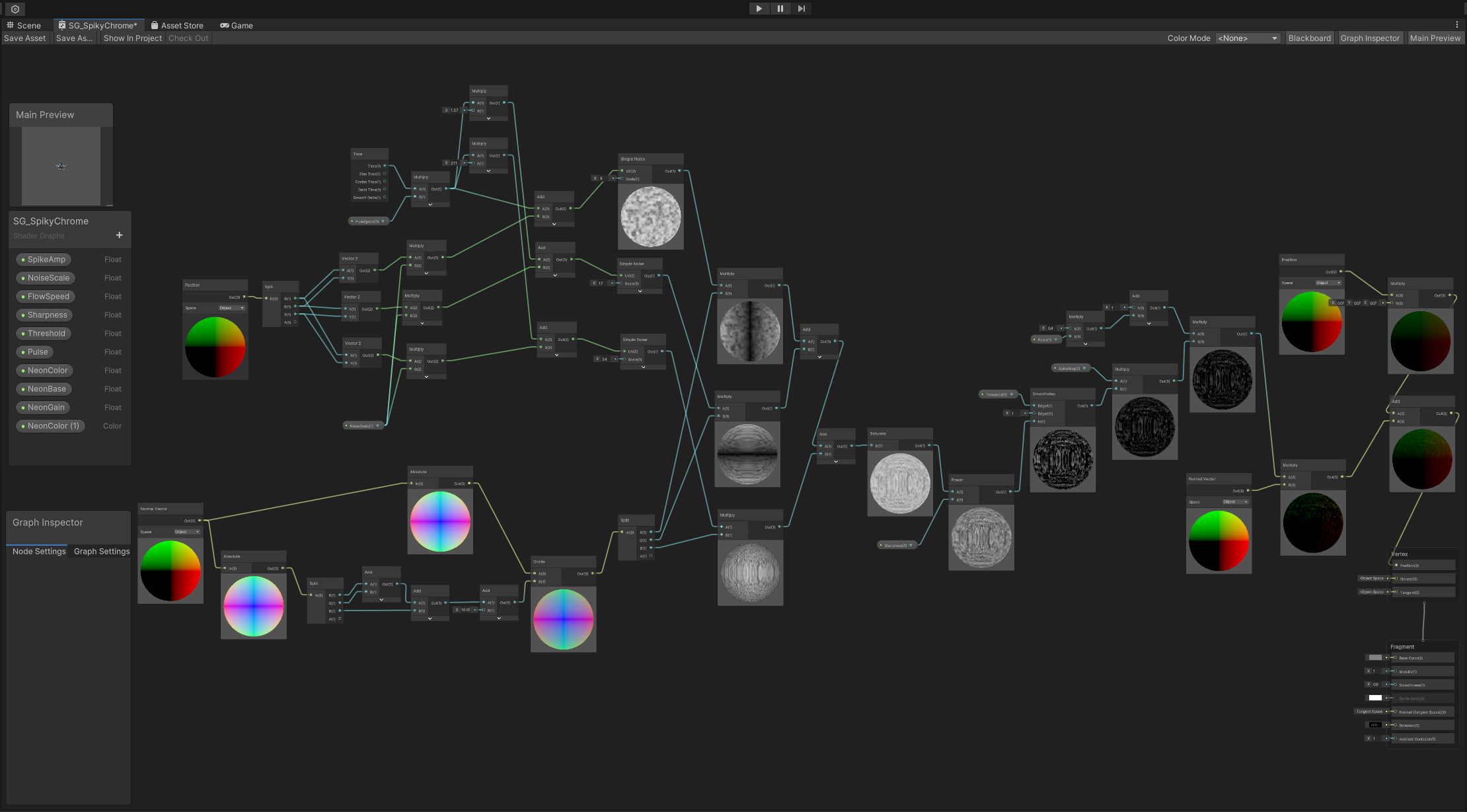Open the Position node Space dropdown
This screenshot has width=1467, height=812.
[x=232, y=308]
